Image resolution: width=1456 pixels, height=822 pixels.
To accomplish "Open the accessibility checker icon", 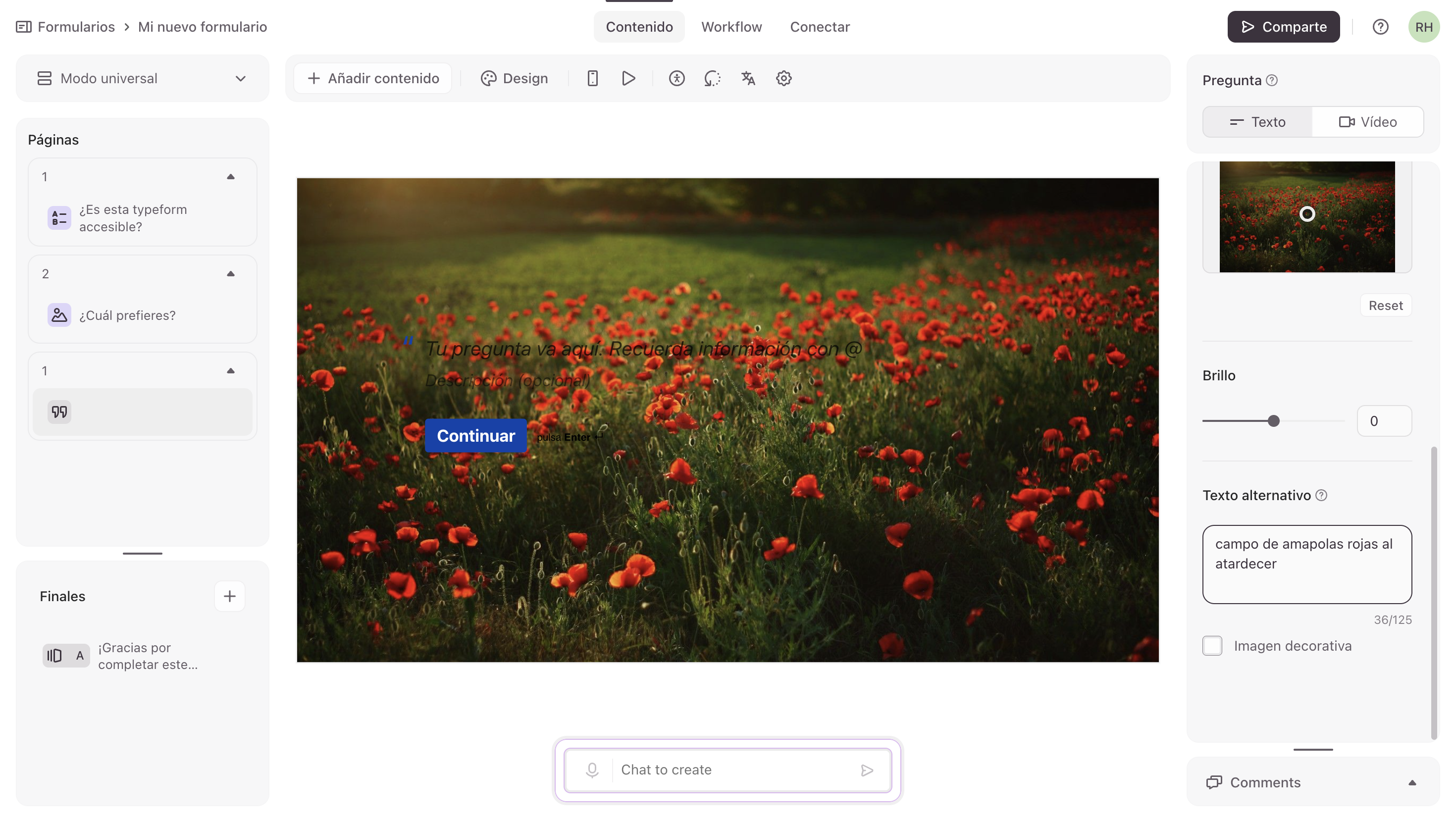I will (x=676, y=78).
